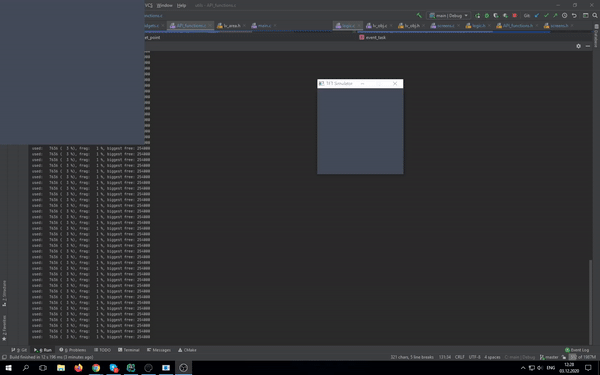
Task: Open Git history clock icon
Action: coord(564,16)
